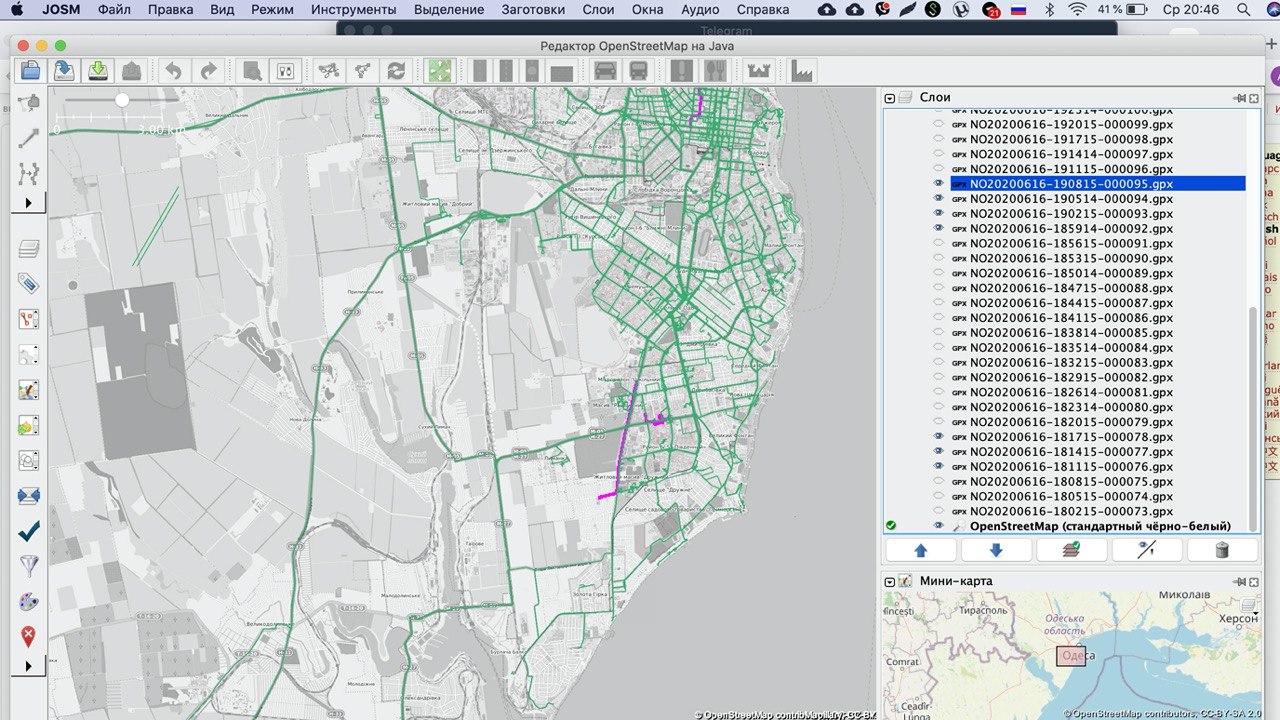
Task: Hide the OpenStreetMap background layer eye
Action: [x=938, y=526]
